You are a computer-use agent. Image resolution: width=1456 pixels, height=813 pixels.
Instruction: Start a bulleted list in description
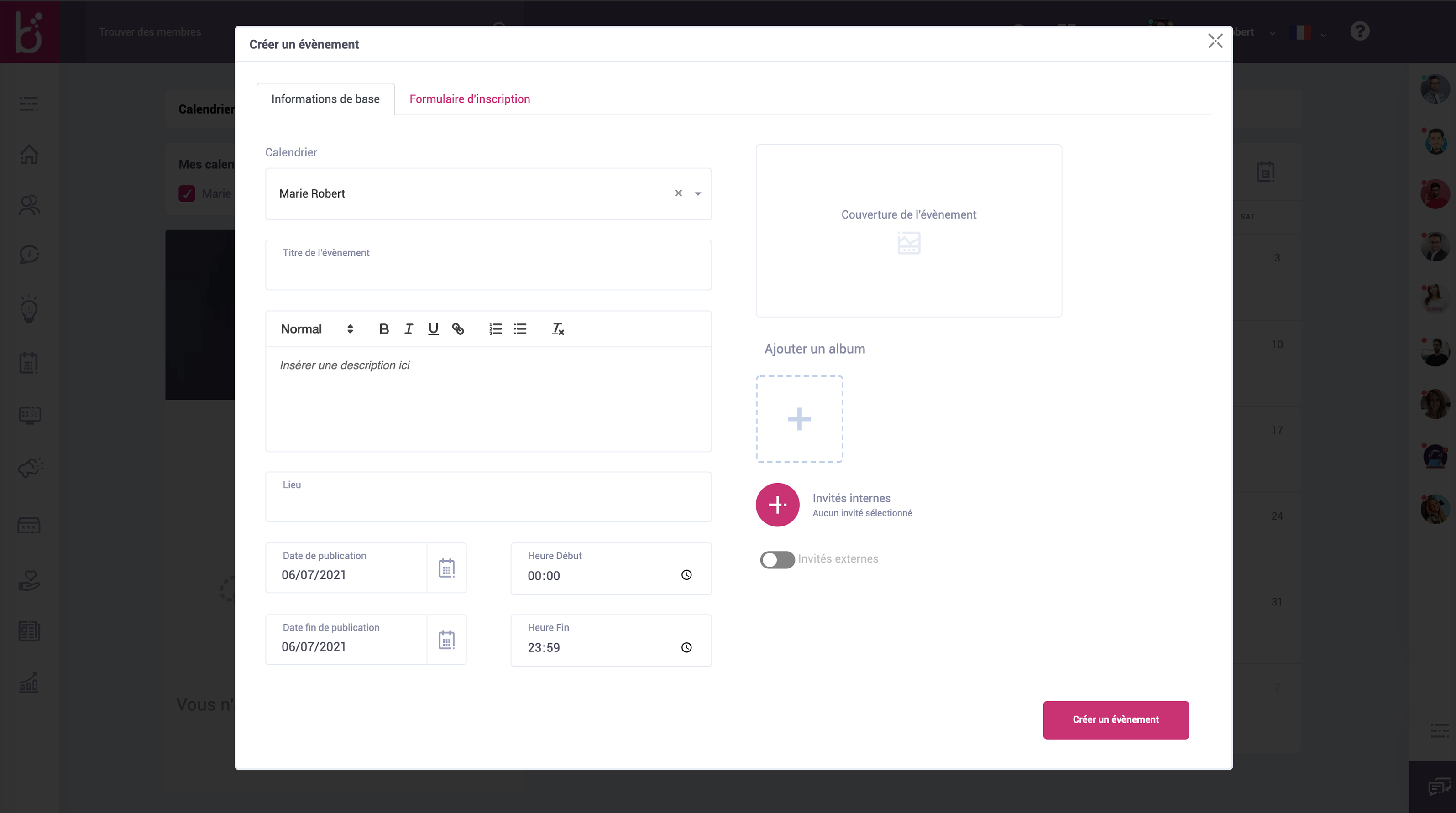tap(520, 329)
